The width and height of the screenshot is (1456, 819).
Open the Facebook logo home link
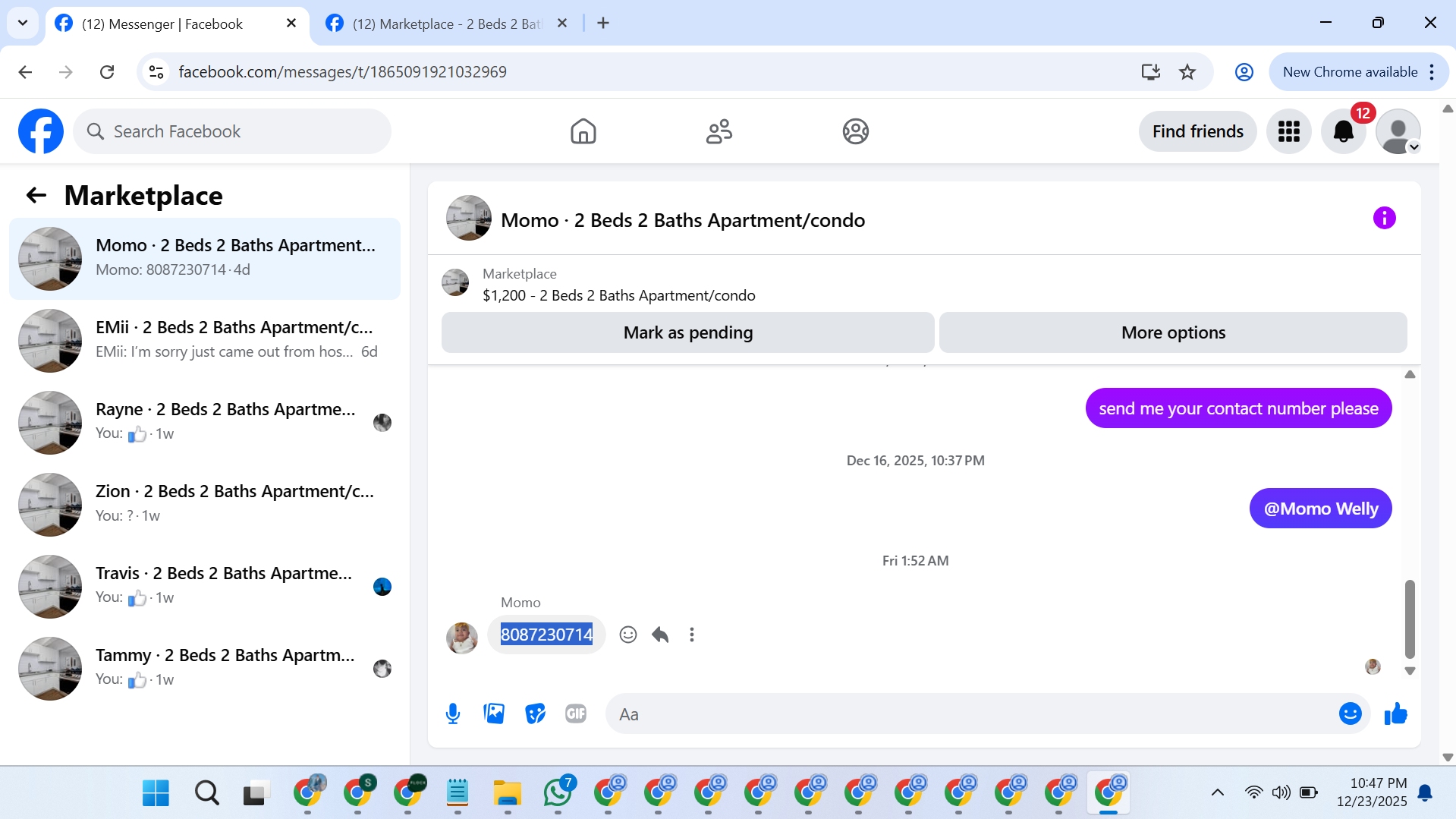41,131
